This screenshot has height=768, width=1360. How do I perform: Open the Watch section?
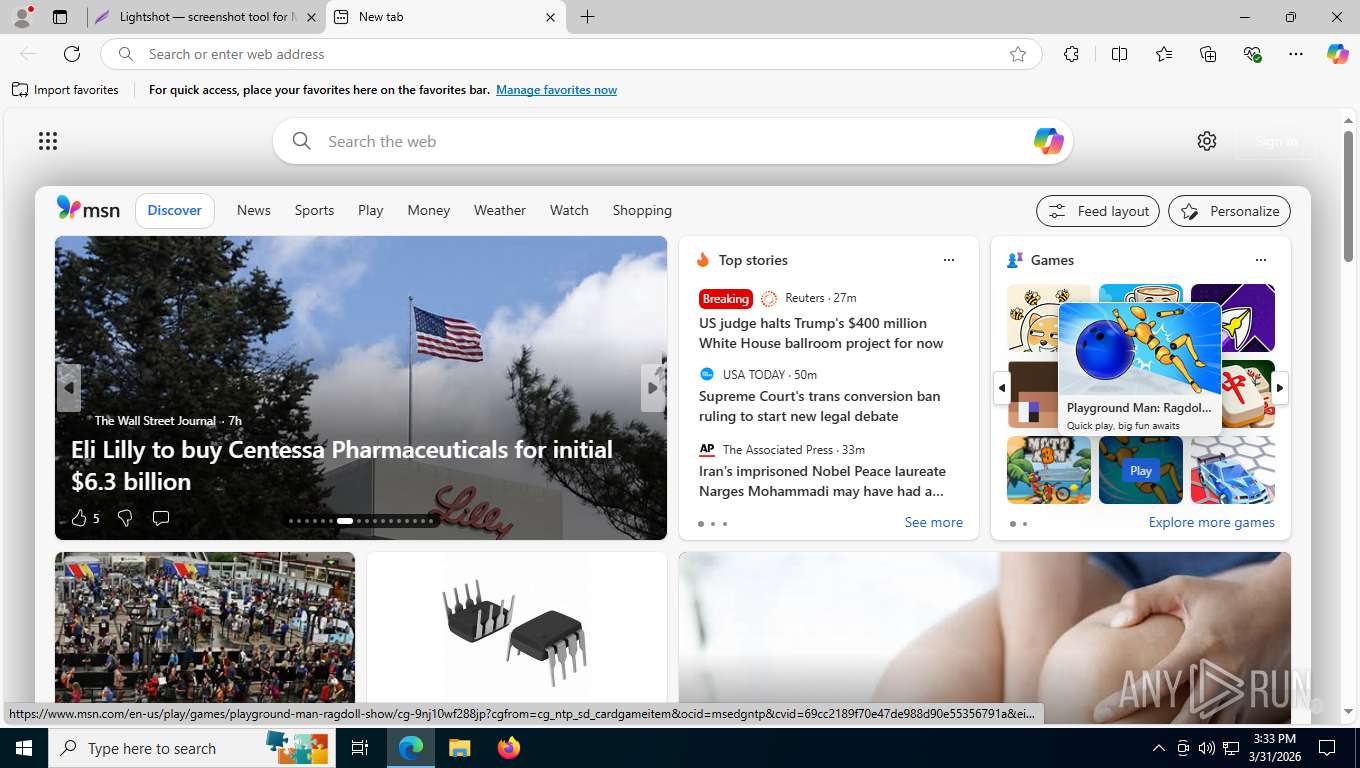click(569, 210)
